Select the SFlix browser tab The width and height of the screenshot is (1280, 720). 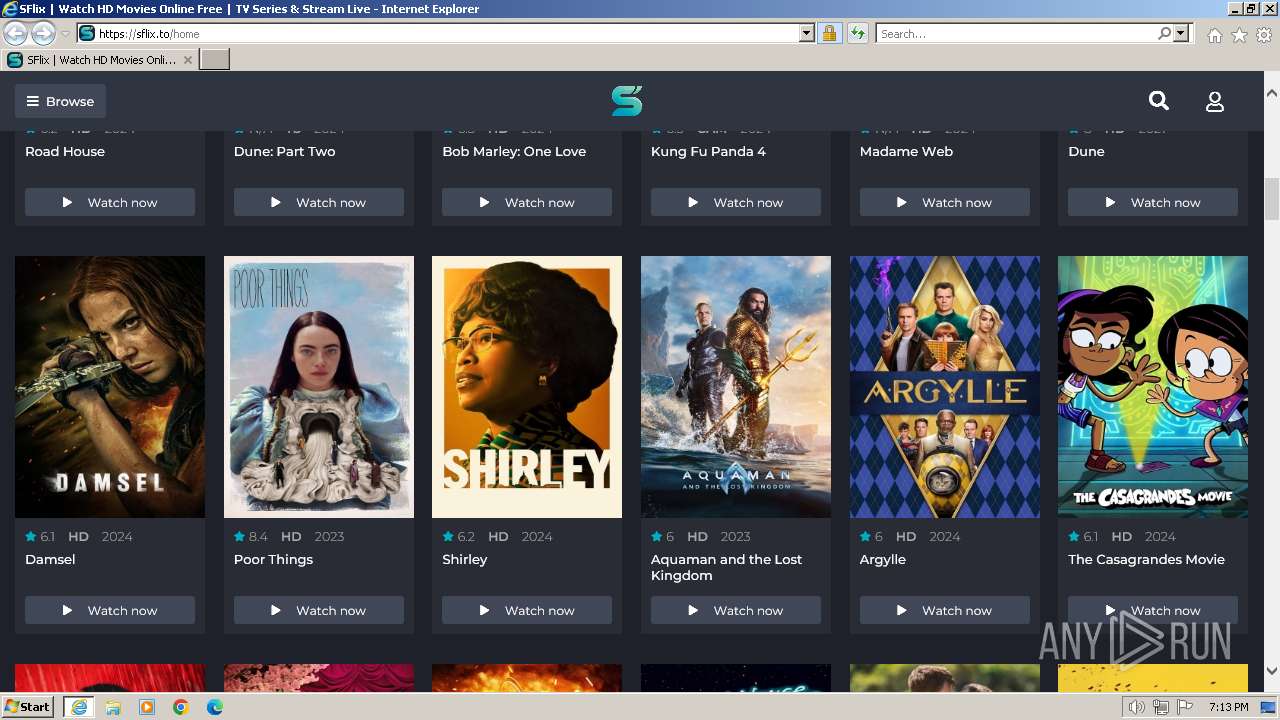pos(100,59)
